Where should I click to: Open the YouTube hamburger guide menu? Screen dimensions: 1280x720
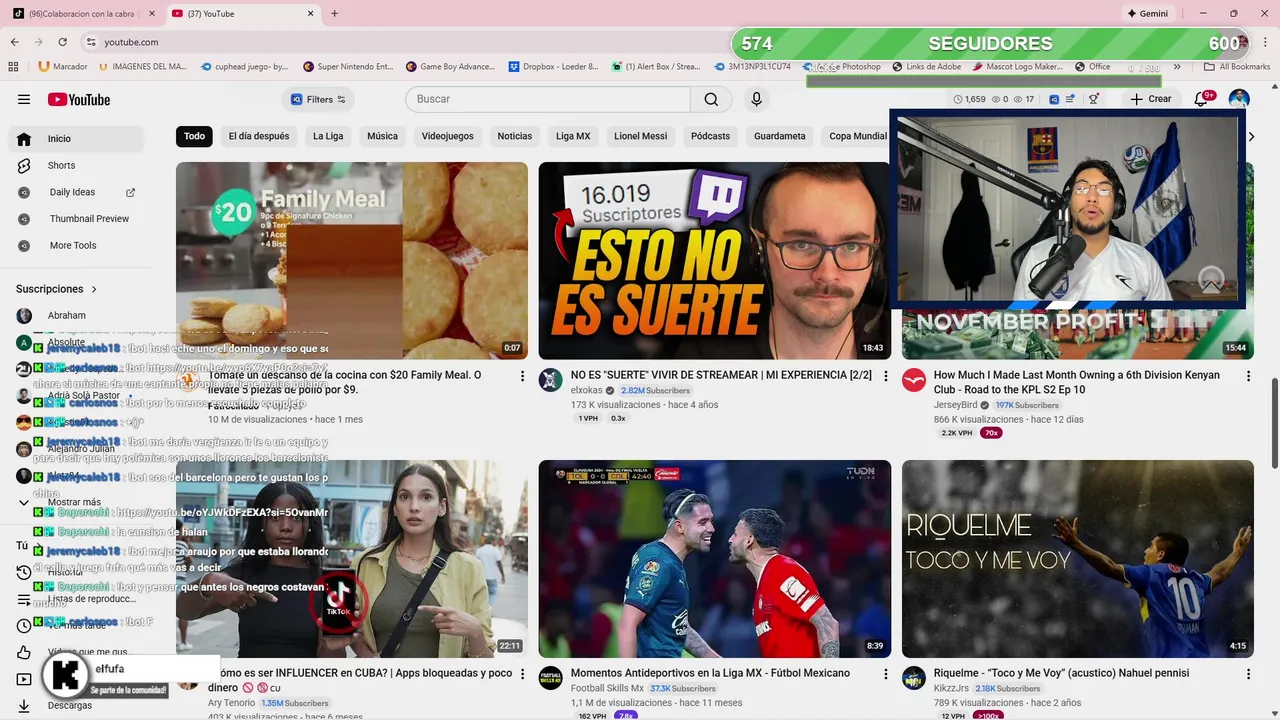pos(24,99)
